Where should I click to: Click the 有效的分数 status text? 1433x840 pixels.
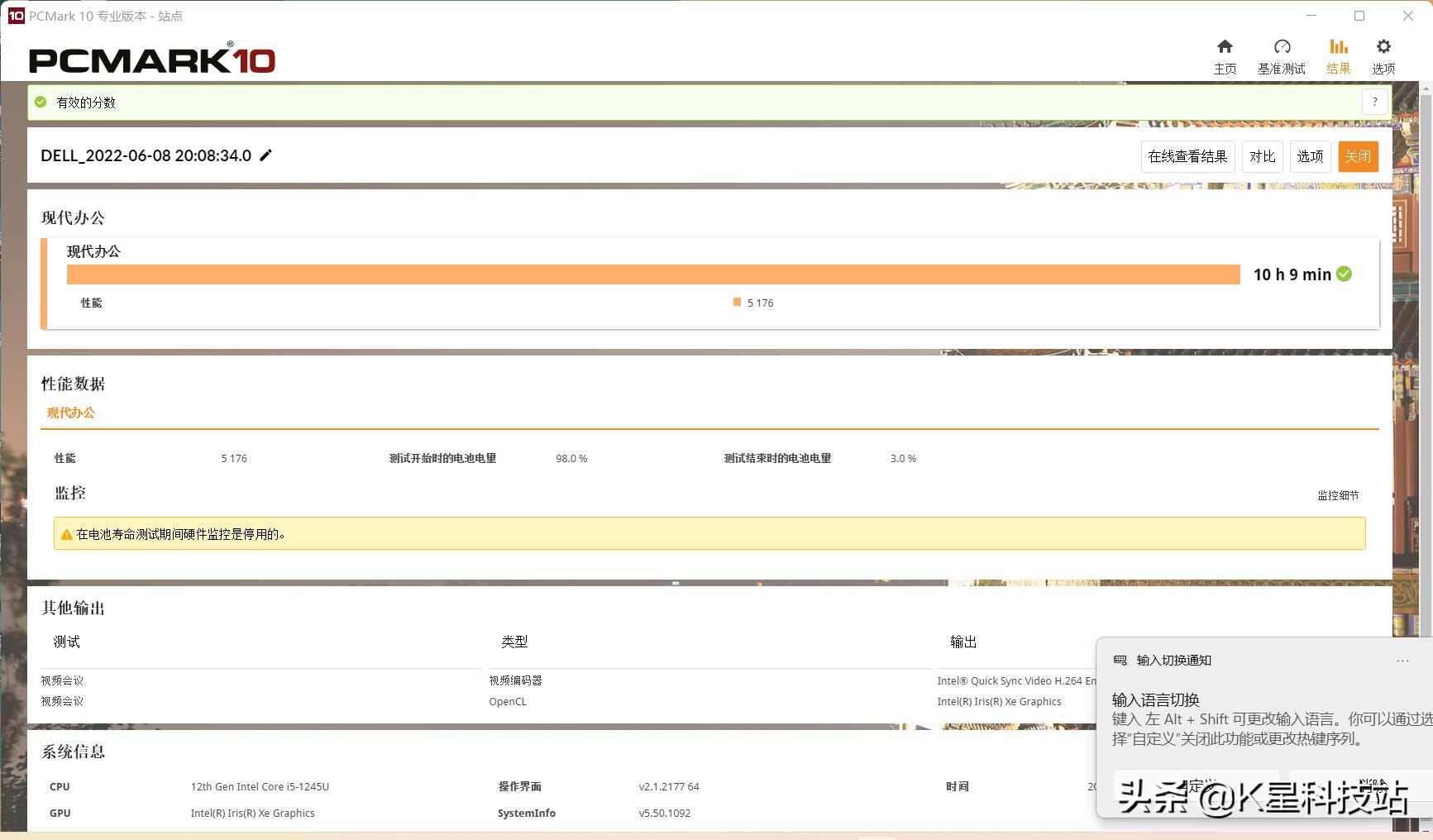(86, 103)
